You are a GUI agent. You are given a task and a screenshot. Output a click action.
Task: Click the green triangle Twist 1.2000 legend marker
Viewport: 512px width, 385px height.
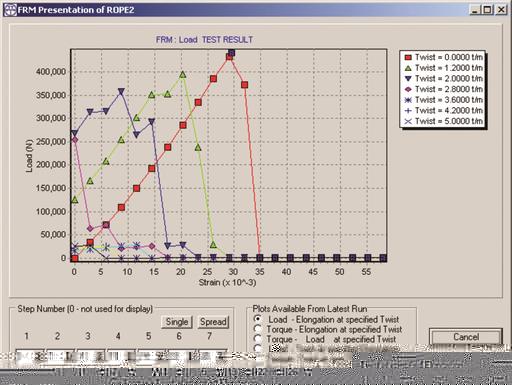(x=408, y=68)
